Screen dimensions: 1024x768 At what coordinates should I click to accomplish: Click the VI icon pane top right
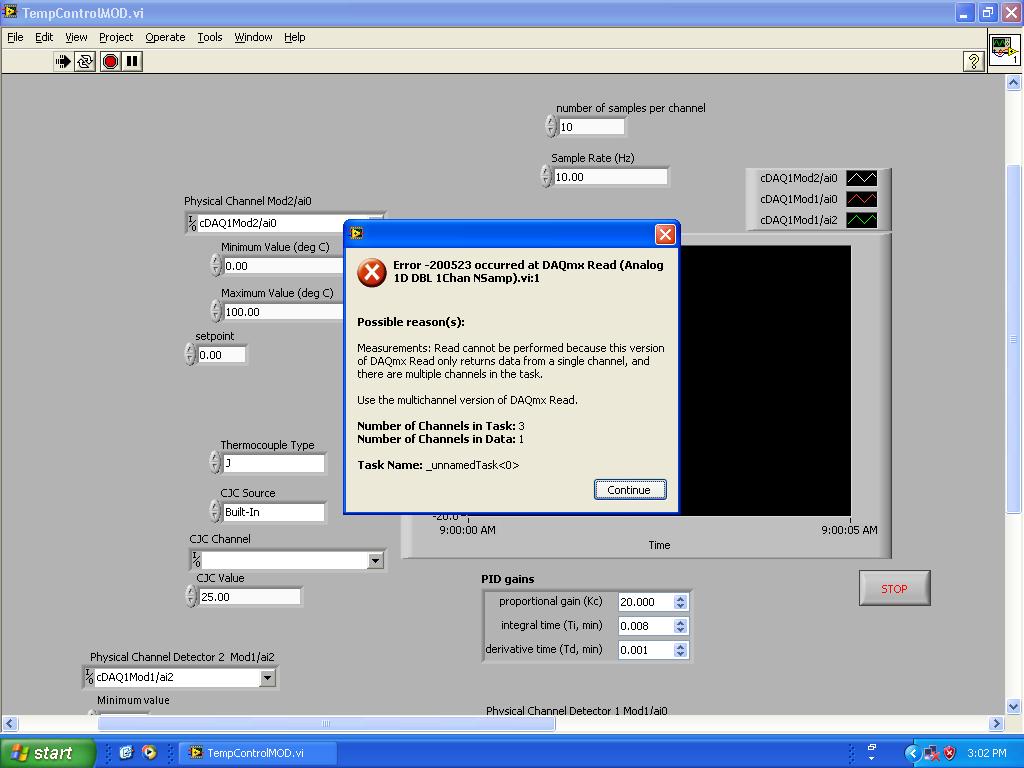click(1004, 50)
